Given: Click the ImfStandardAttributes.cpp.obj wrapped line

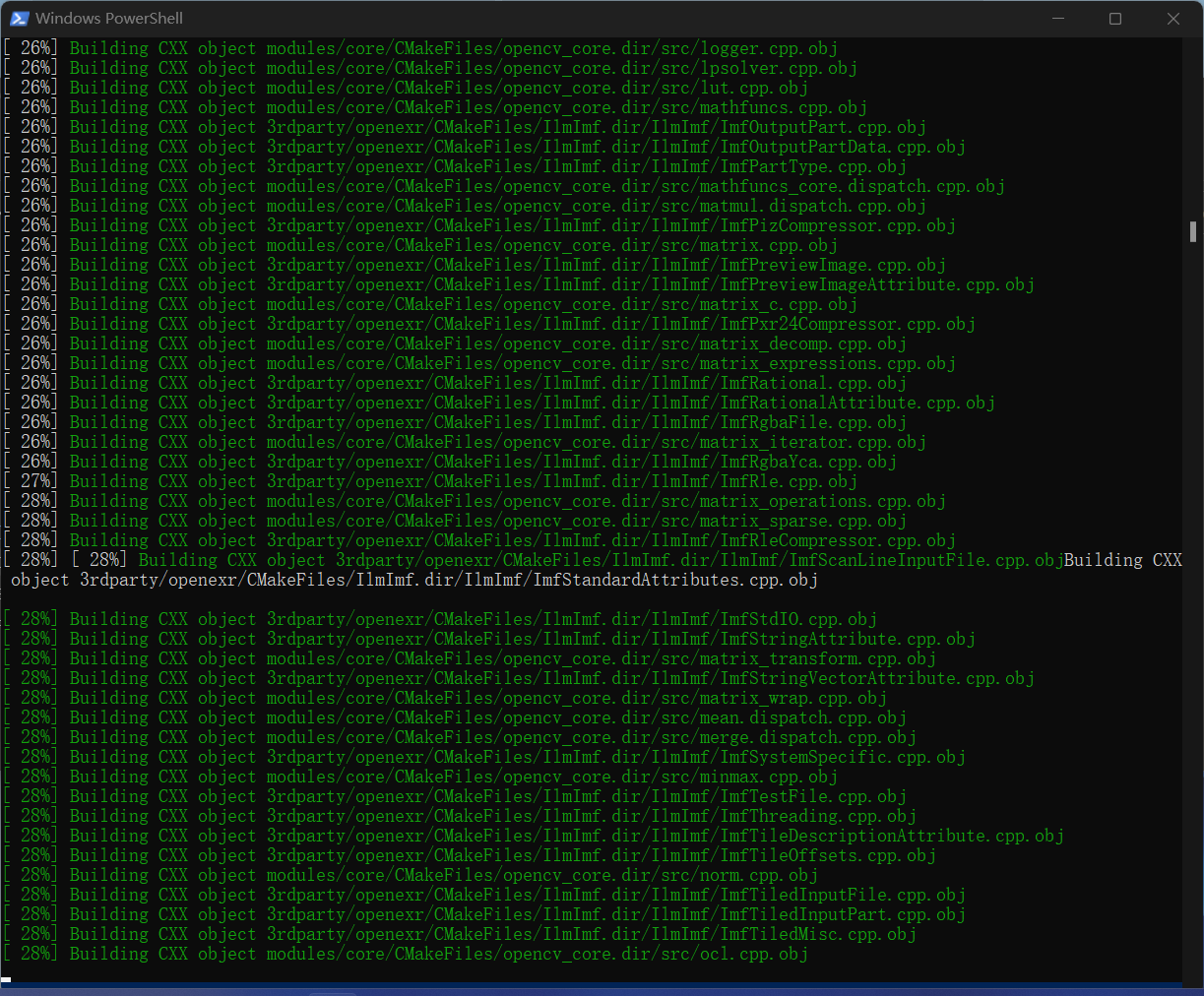Looking at the screenshot, I should pyautogui.click(x=413, y=579).
